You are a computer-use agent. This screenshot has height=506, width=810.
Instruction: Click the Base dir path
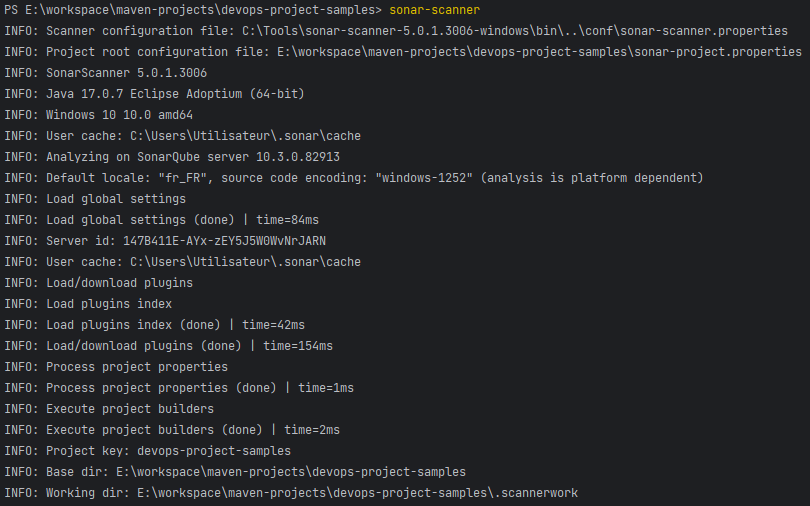point(291,472)
